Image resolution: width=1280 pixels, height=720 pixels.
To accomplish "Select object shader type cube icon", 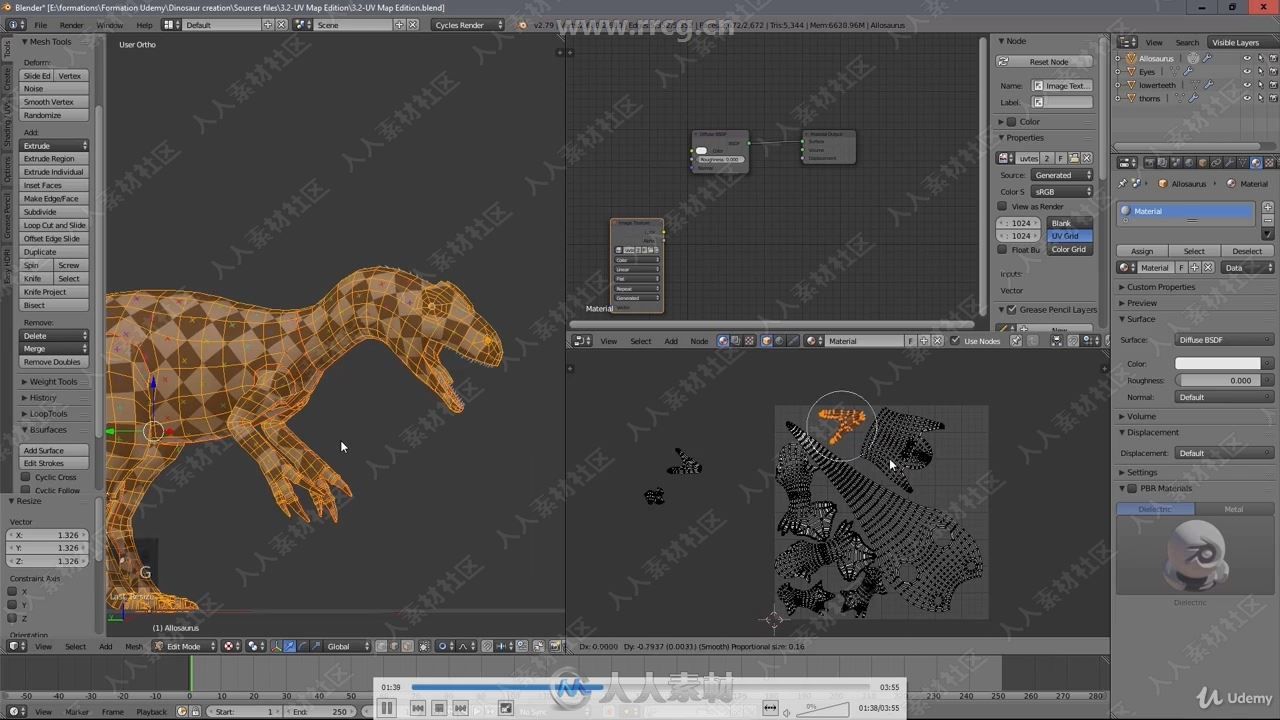I will tap(766, 341).
